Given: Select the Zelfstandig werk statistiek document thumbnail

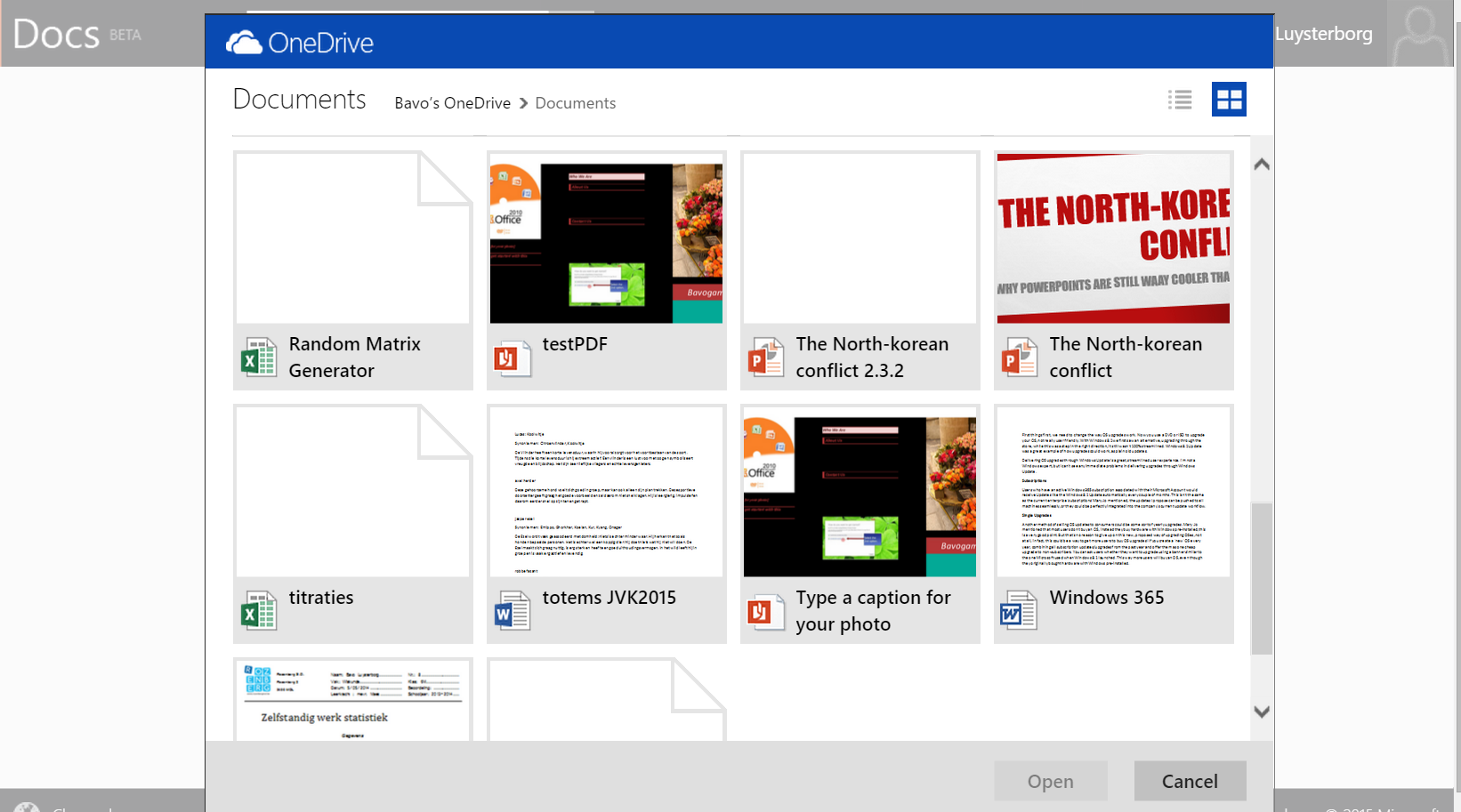Looking at the screenshot, I should [353, 700].
